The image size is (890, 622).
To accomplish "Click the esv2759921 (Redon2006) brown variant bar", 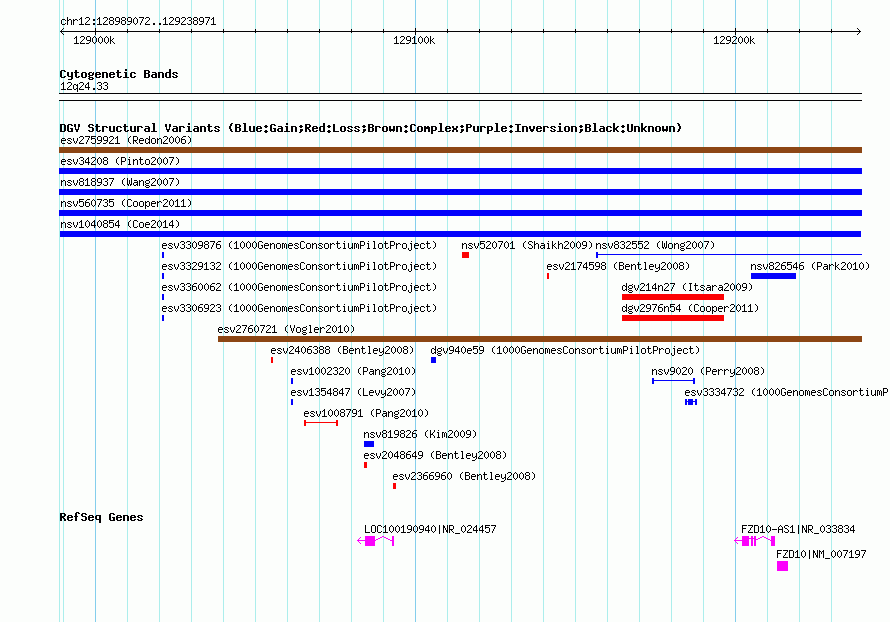I will [460, 150].
